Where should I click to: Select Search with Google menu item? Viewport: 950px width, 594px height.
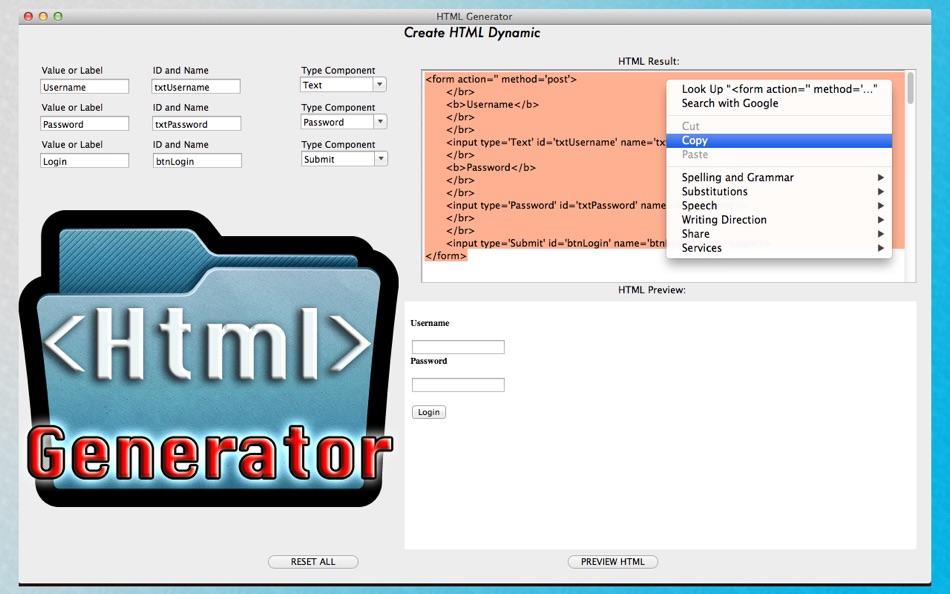[779, 103]
